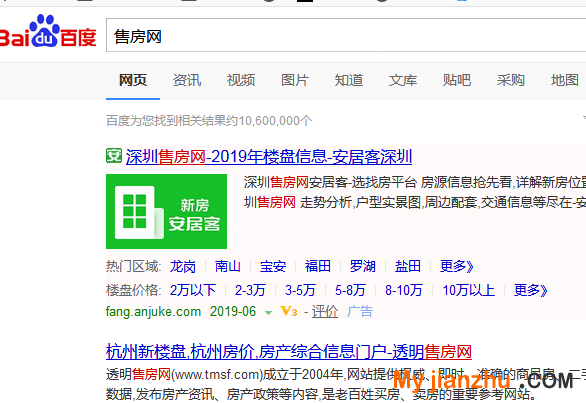The width and height of the screenshot is (586, 403).
Task: Open the Anjuke 新房 thumbnail image
Action: click(166, 211)
